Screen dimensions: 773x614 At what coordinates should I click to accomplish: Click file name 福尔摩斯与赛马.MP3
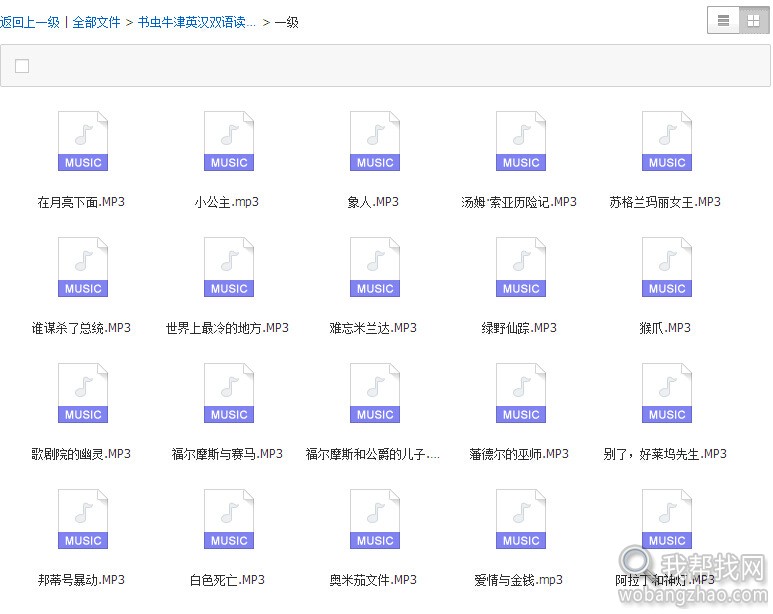point(227,454)
